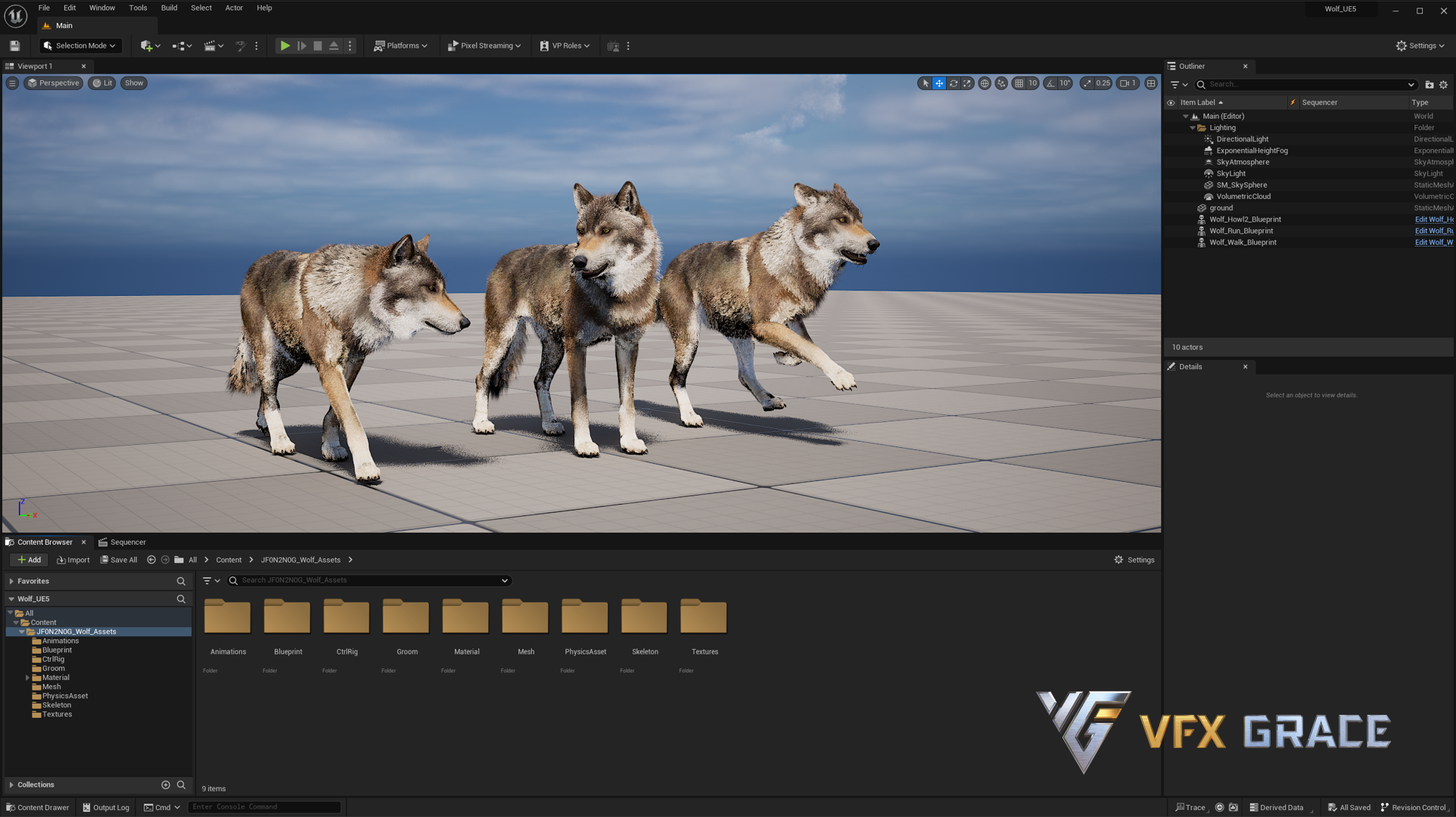Open the Content Drawer
Image resolution: width=1456 pixels, height=817 pixels.
(37, 808)
